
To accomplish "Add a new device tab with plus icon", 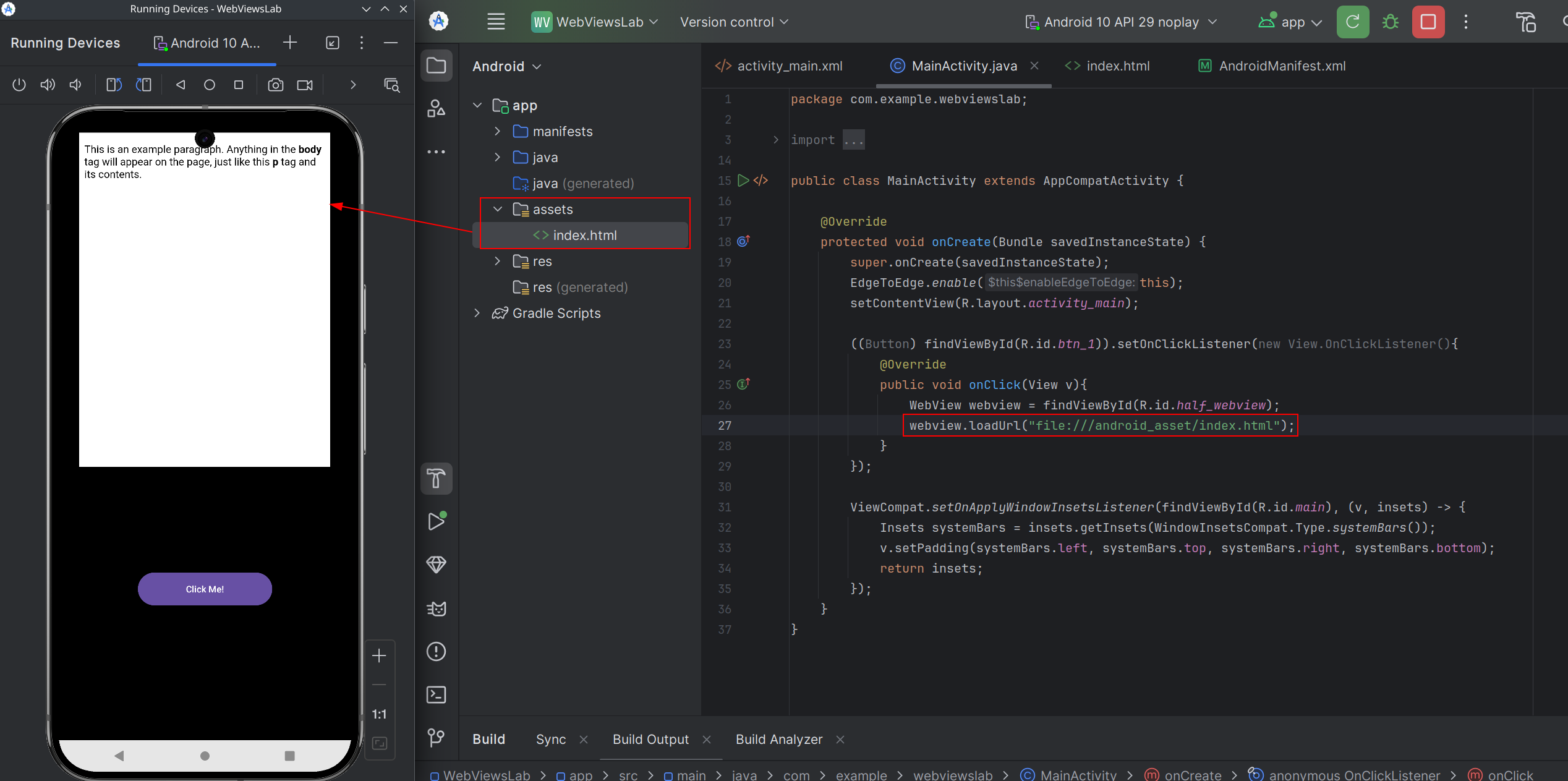I will pyautogui.click(x=290, y=43).
